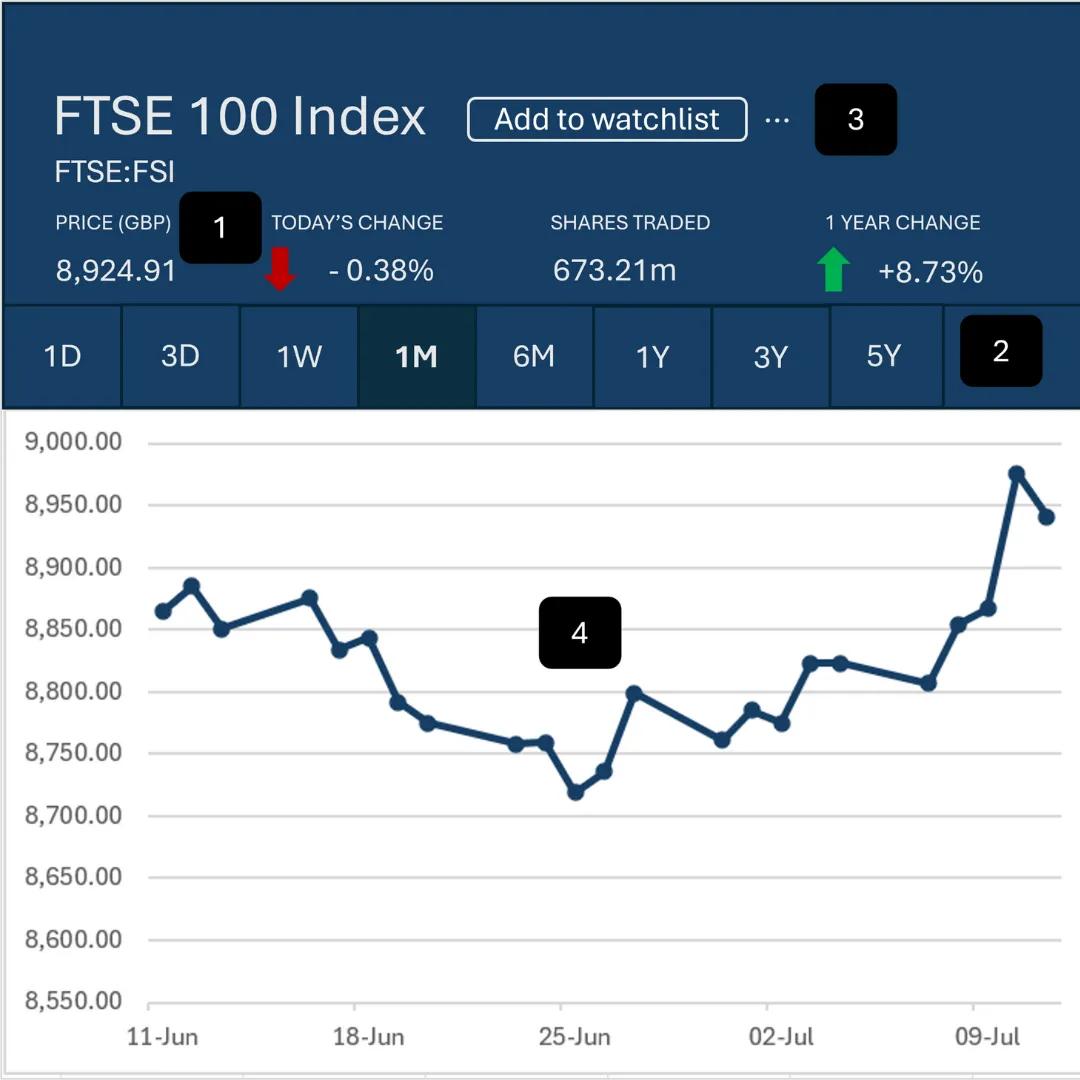
Task: Click the 25-Jun date label
Action: (x=574, y=1037)
